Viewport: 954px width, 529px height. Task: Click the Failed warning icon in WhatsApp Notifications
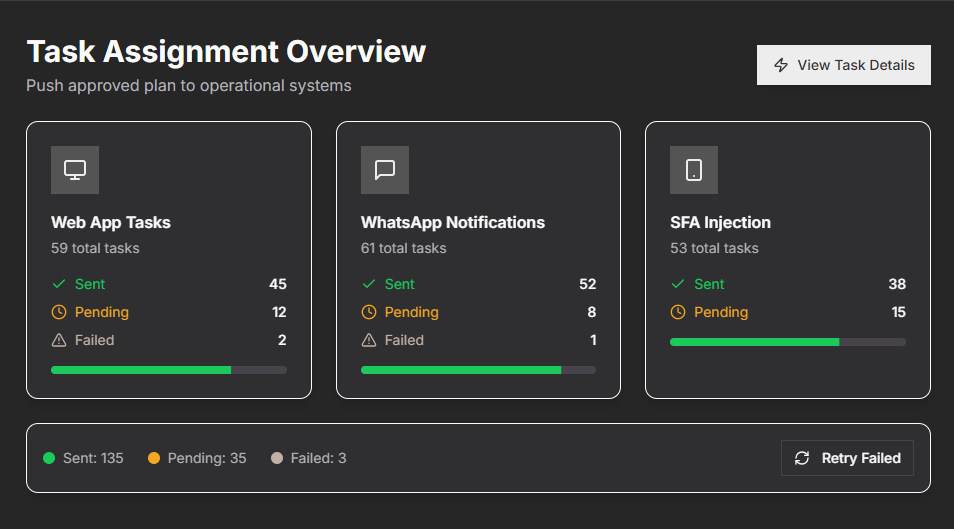coord(369,340)
